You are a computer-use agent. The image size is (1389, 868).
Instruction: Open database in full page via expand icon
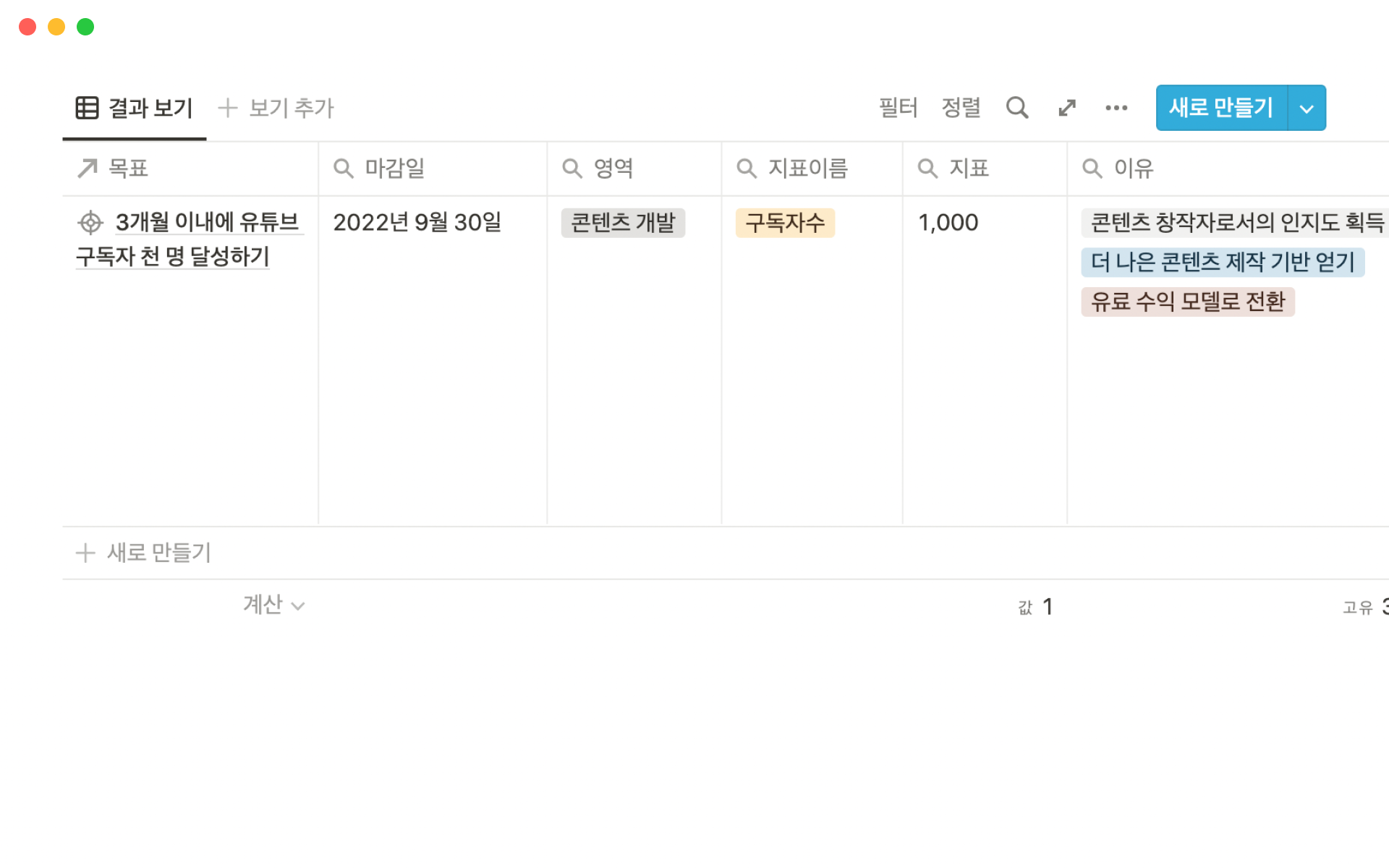click(1066, 108)
